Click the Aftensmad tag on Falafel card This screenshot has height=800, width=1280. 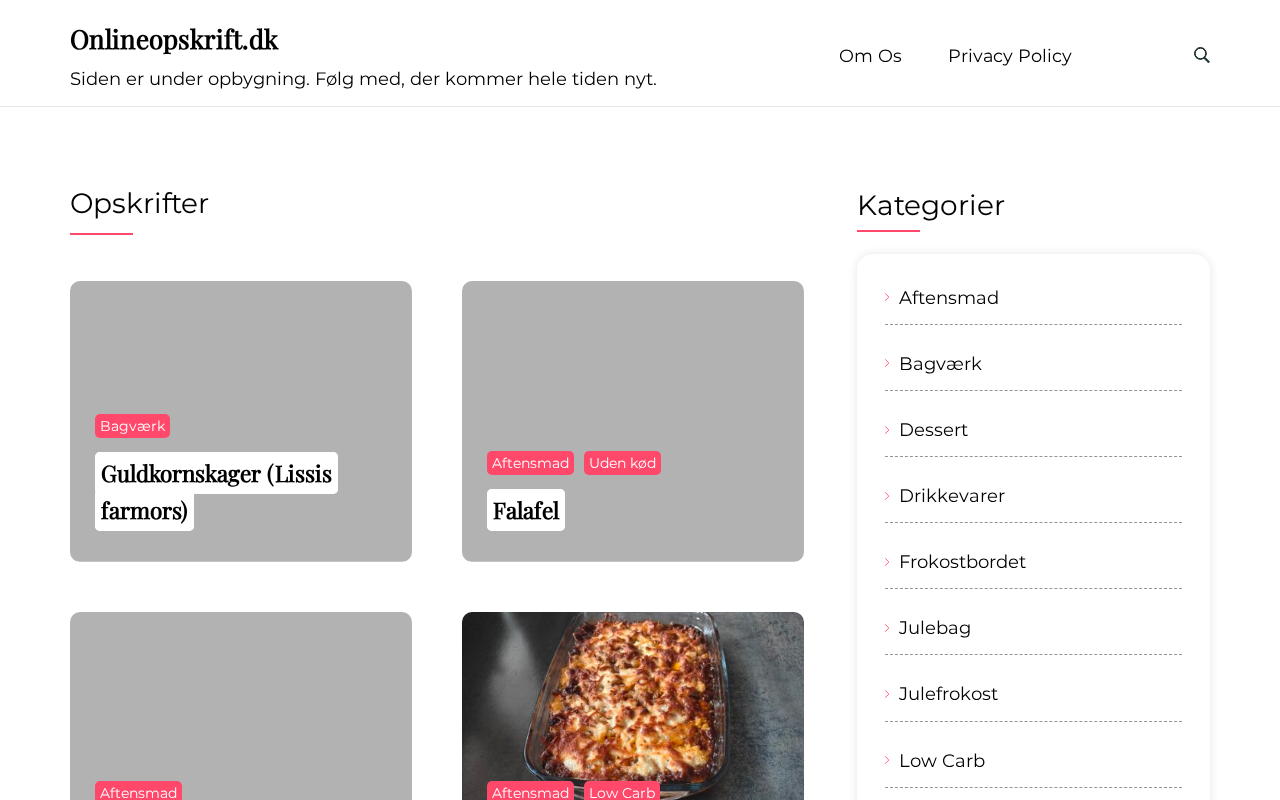click(x=530, y=463)
